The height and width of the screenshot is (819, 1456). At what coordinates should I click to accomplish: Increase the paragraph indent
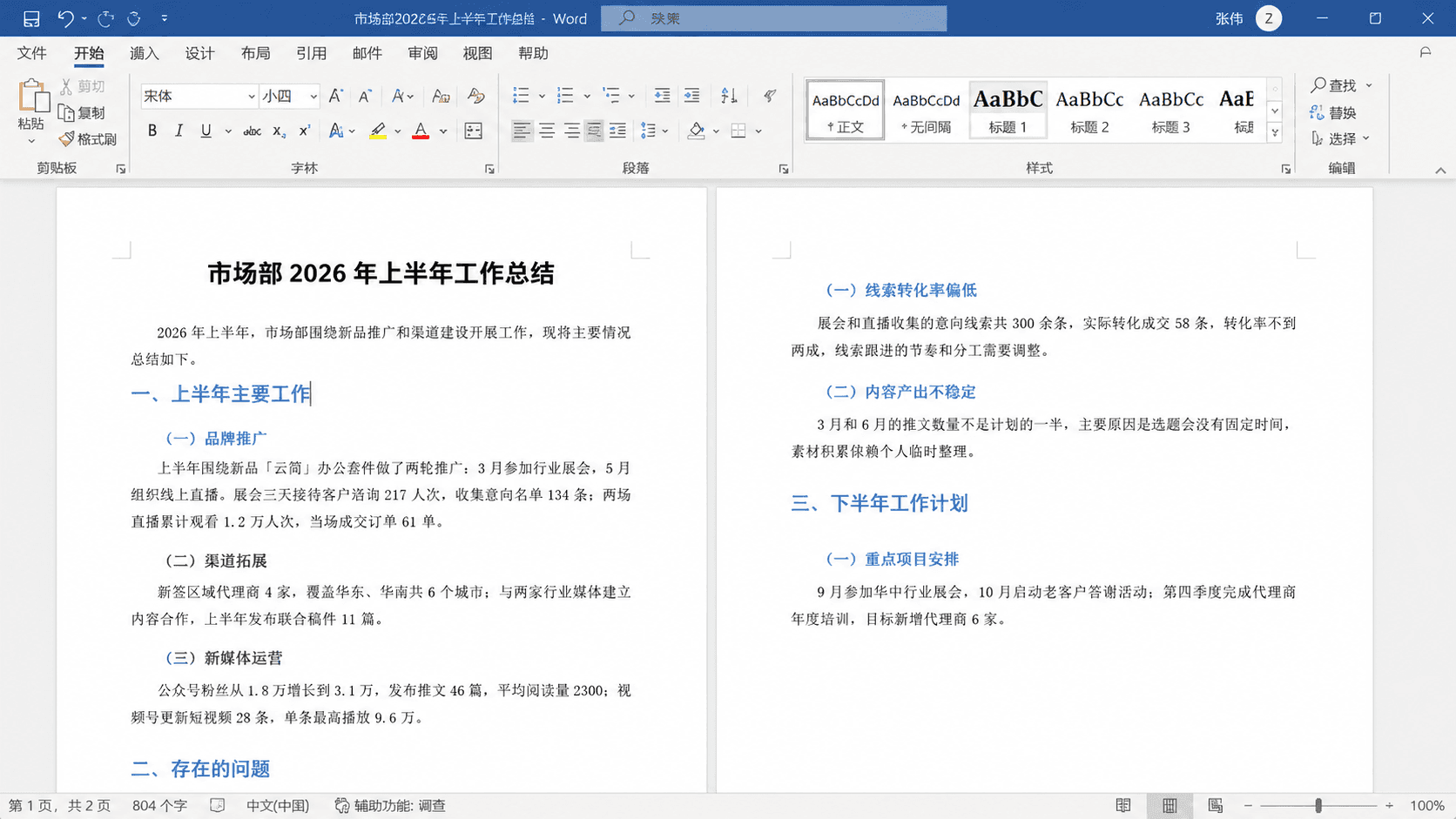pos(692,96)
